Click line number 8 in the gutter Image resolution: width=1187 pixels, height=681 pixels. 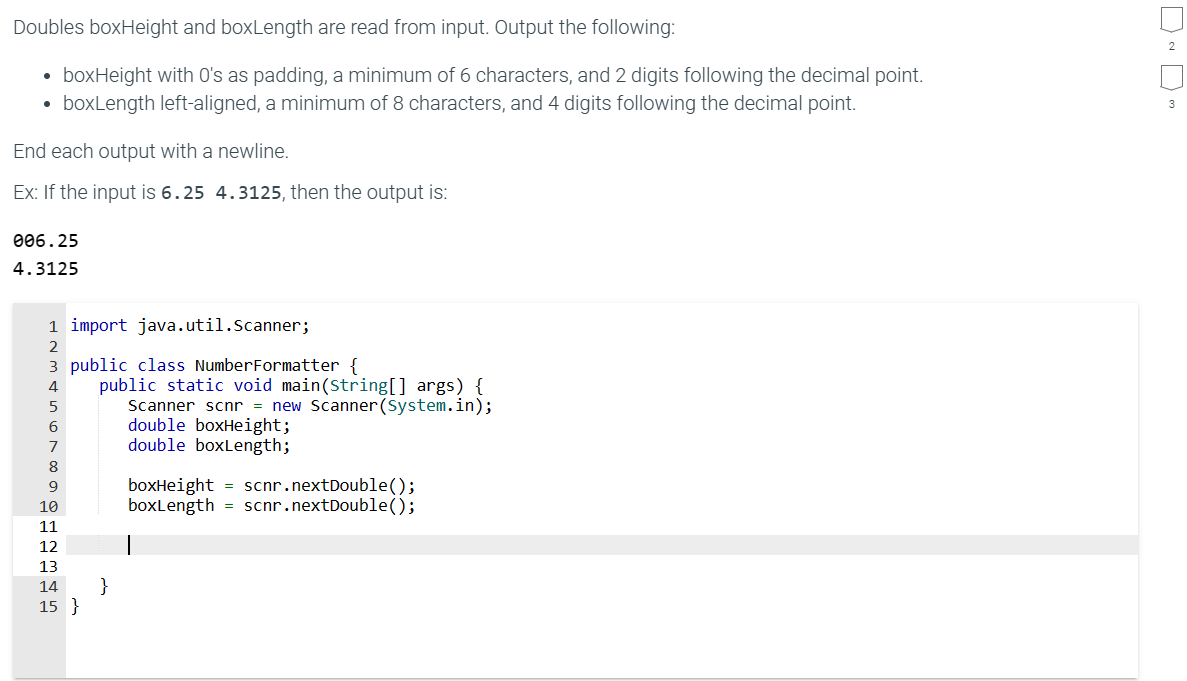click(52, 465)
